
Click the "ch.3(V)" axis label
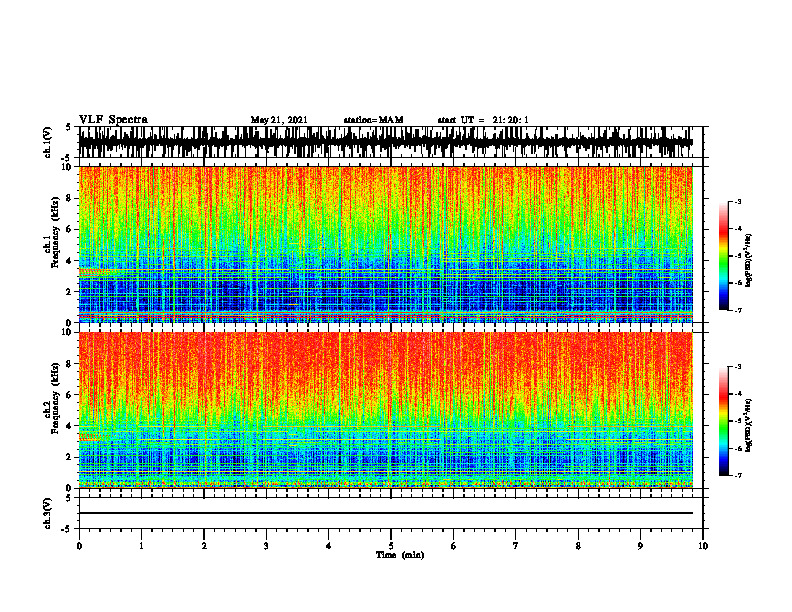click(47, 513)
